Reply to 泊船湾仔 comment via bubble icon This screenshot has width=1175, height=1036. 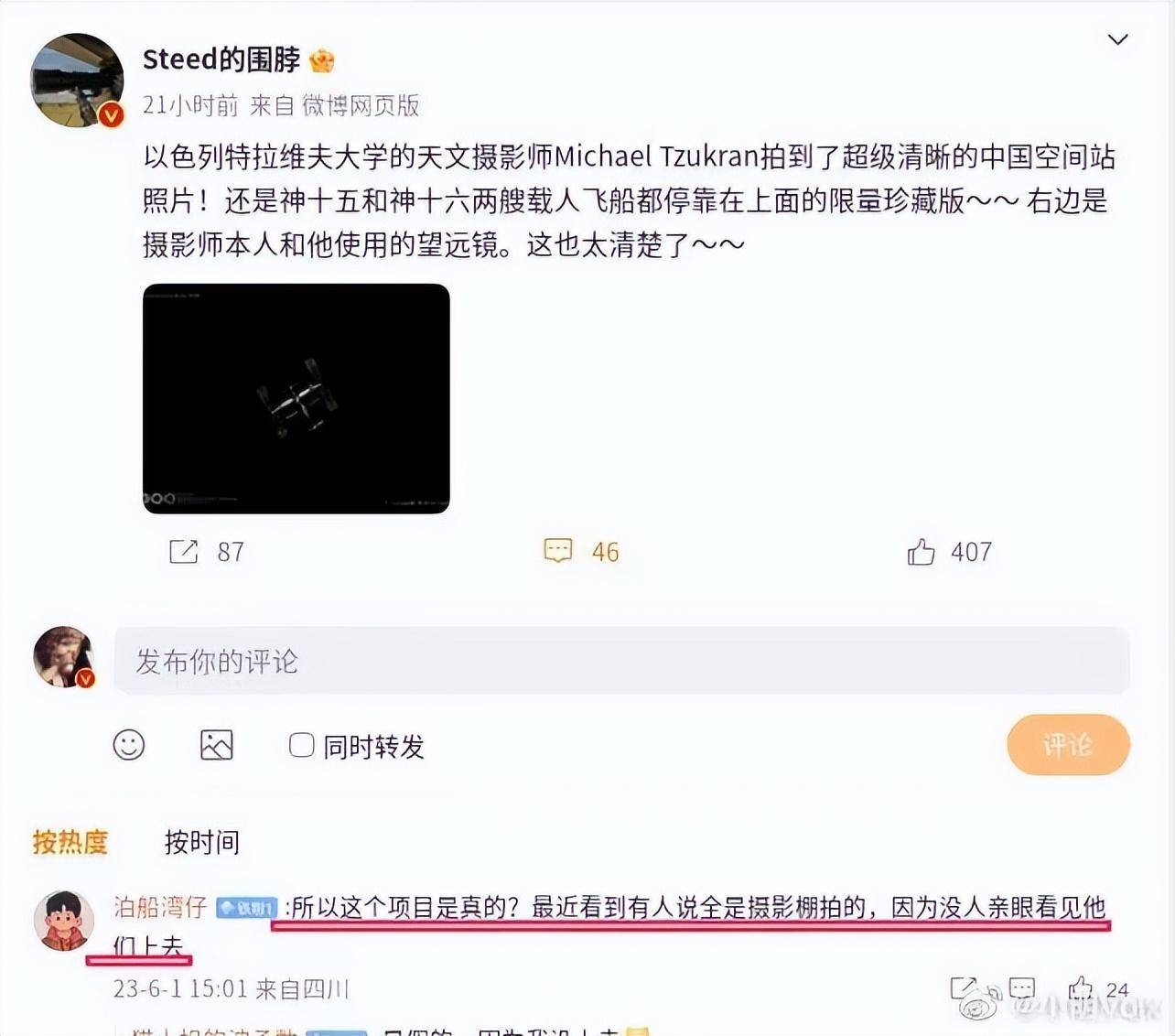click(1022, 988)
